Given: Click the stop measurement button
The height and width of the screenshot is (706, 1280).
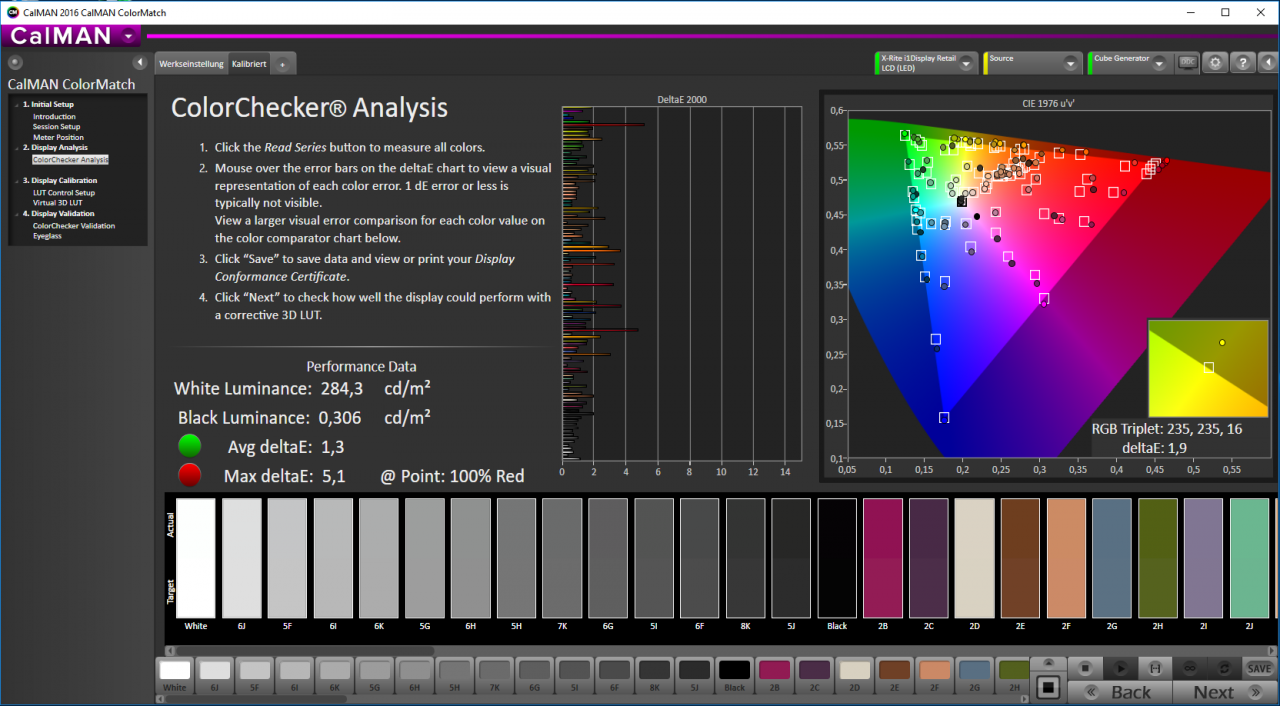Looking at the screenshot, I should pos(1084,668).
